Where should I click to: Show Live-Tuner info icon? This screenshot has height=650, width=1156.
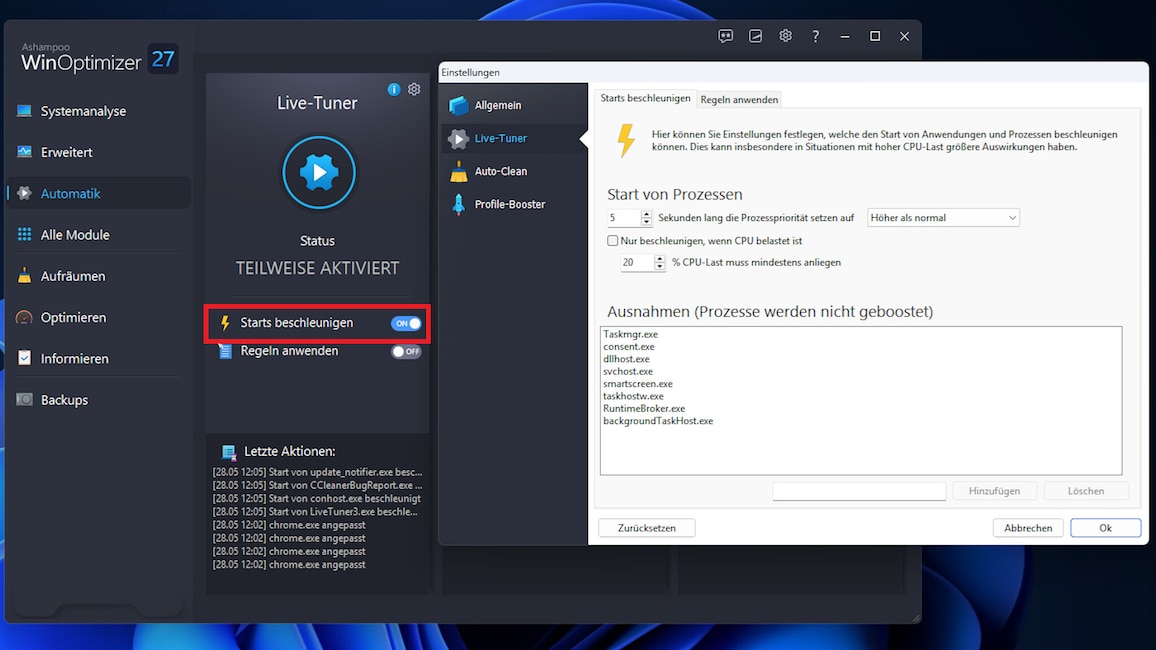click(x=394, y=89)
